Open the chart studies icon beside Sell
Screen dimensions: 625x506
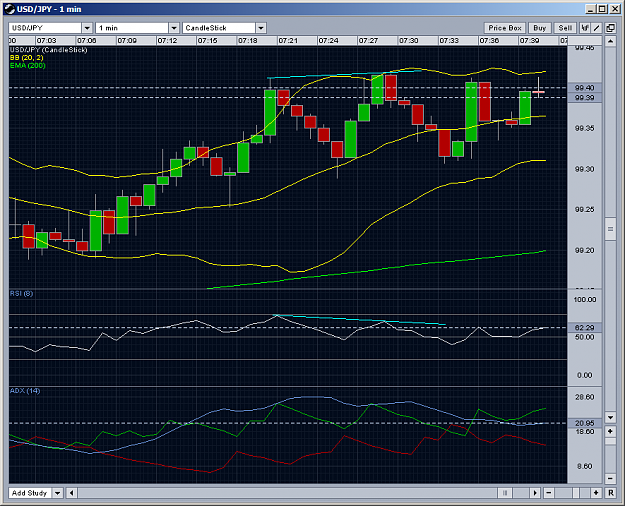click(585, 28)
